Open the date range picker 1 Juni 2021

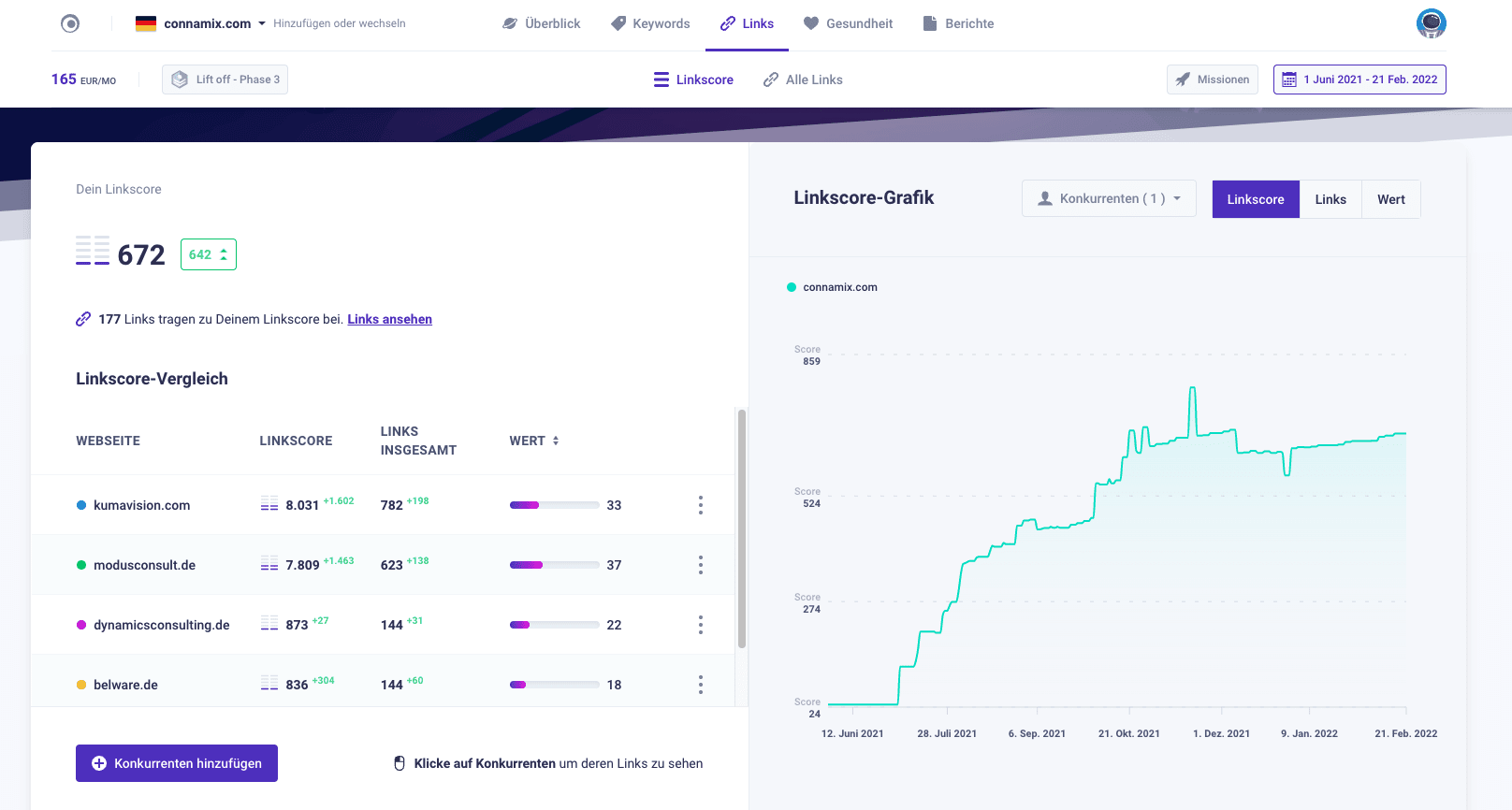tap(1359, 80)
